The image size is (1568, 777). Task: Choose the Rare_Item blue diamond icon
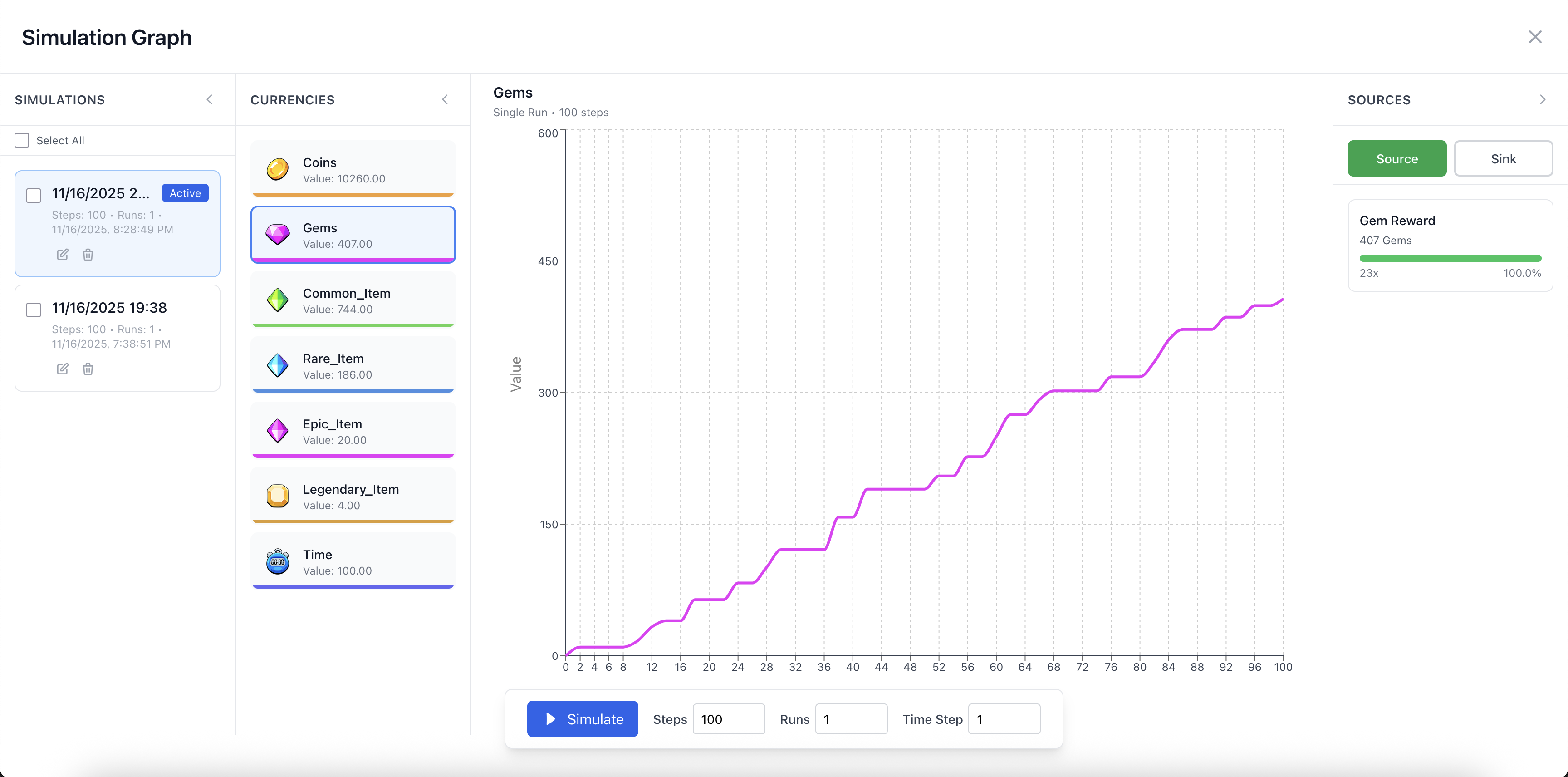click(278, 365)
